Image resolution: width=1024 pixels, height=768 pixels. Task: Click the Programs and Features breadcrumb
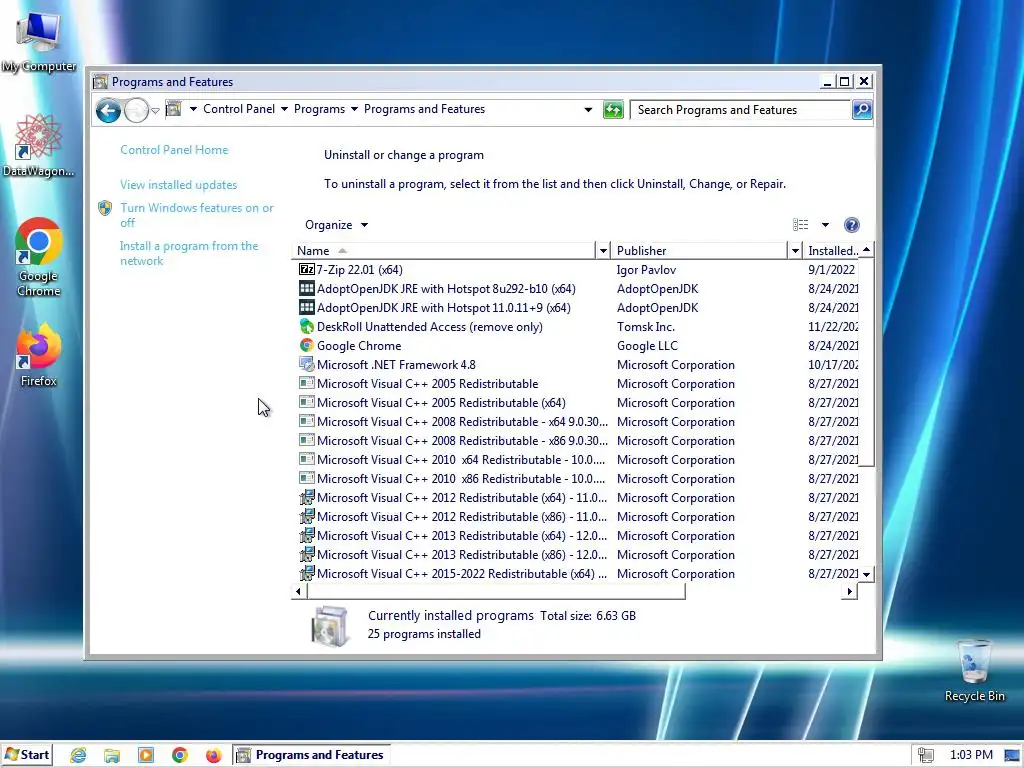click(x=424, y=109)
